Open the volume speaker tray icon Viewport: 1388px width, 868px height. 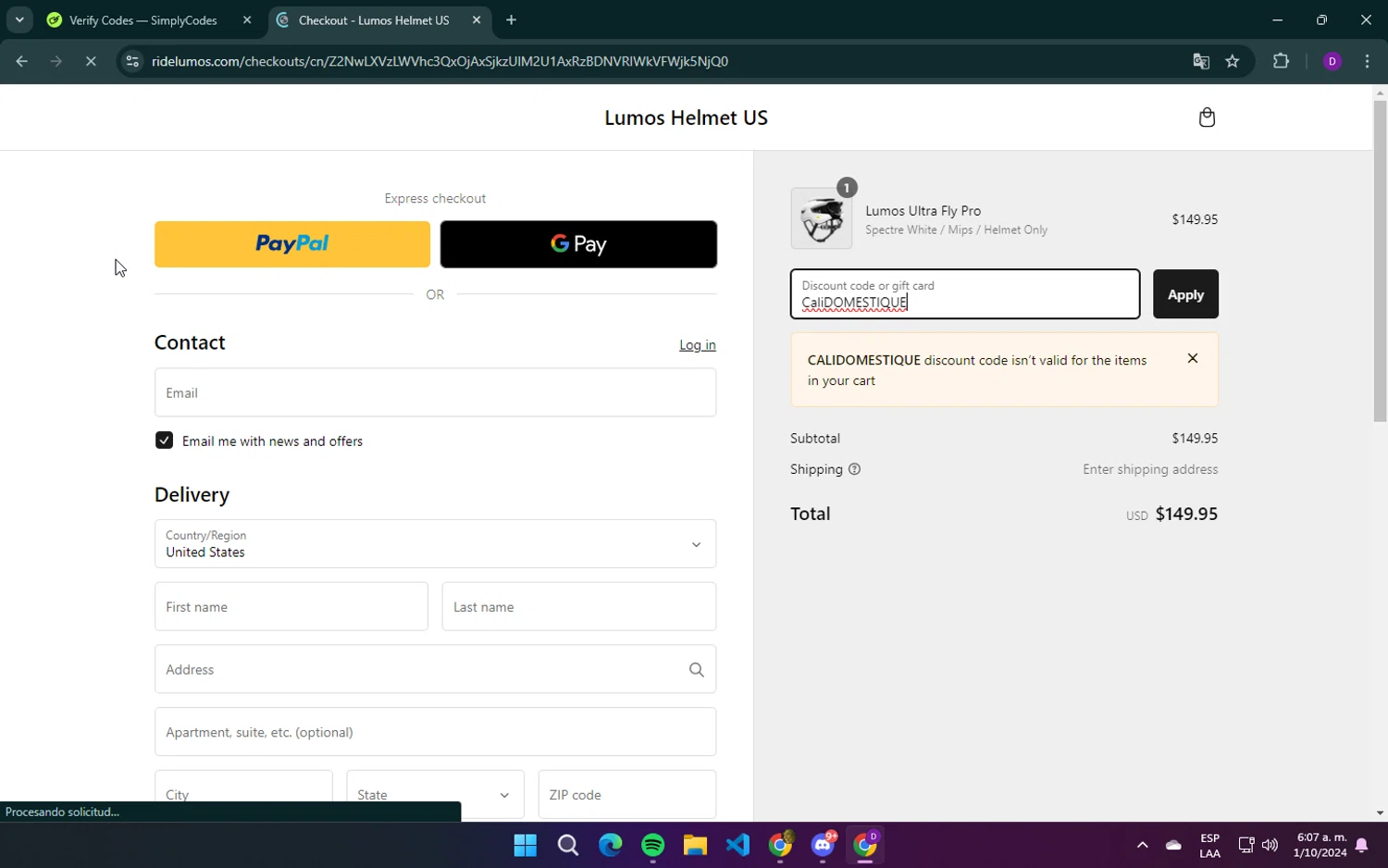(1270, 845)
